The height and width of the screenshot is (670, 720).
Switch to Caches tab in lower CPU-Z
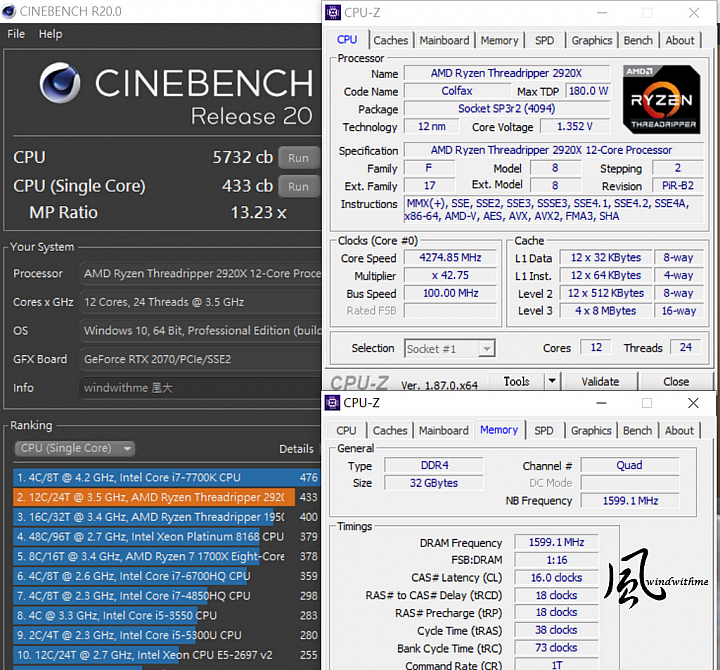[390, 431]
